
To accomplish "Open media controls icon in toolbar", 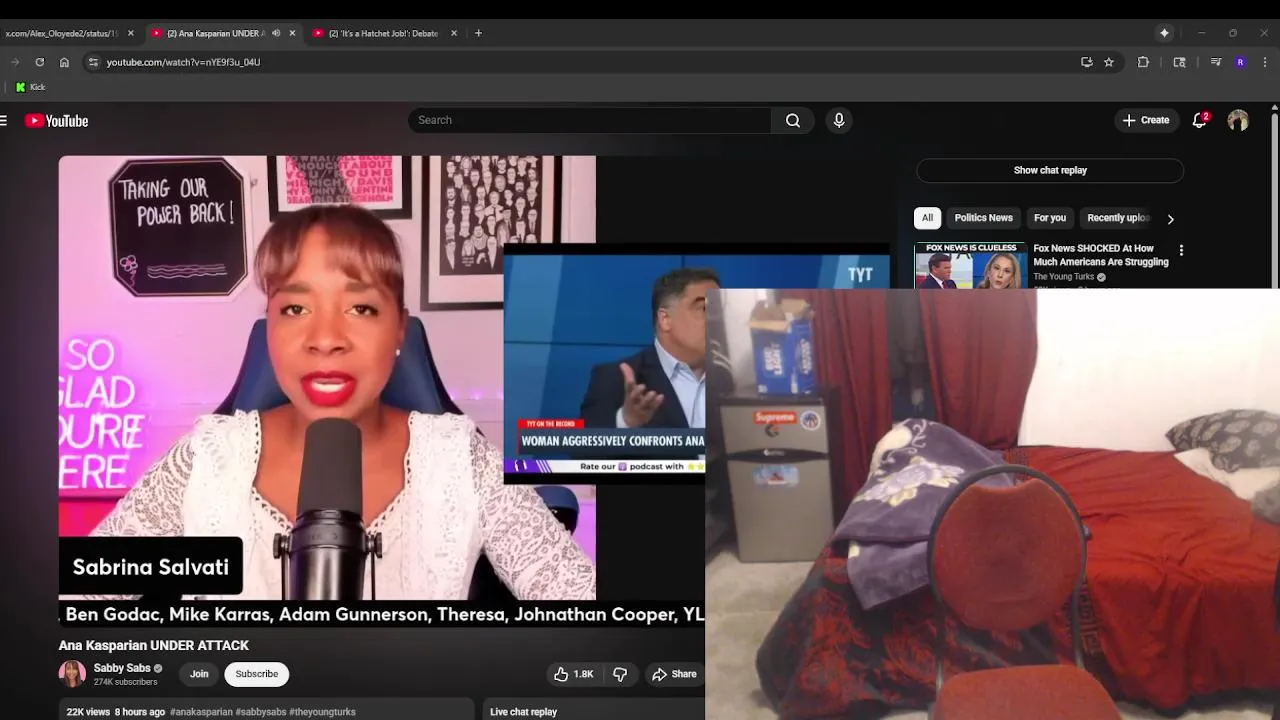I will coord(1216,62).
